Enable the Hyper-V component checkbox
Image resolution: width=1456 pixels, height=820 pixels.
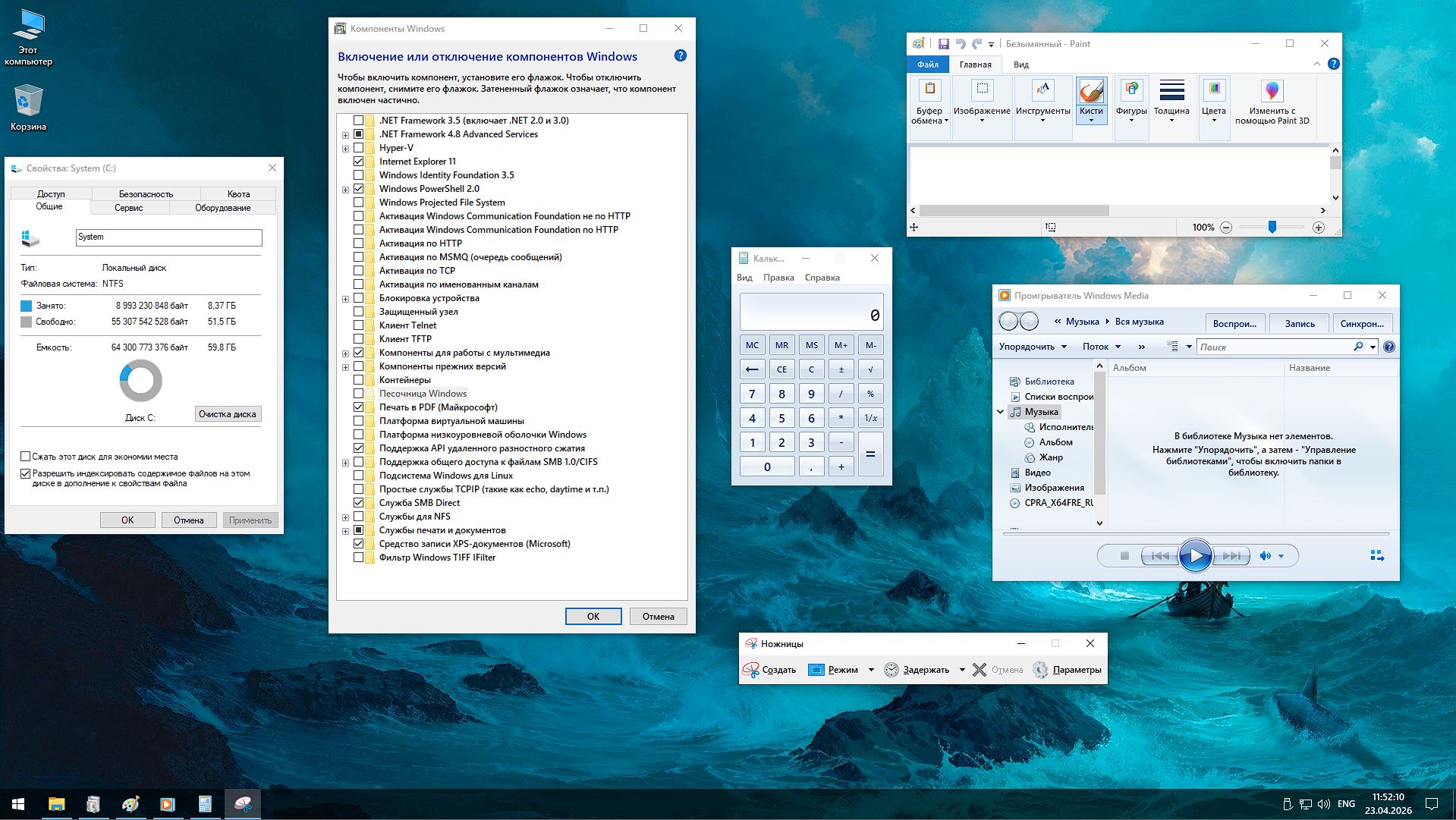pyautogui.click(x=358, y=147)
